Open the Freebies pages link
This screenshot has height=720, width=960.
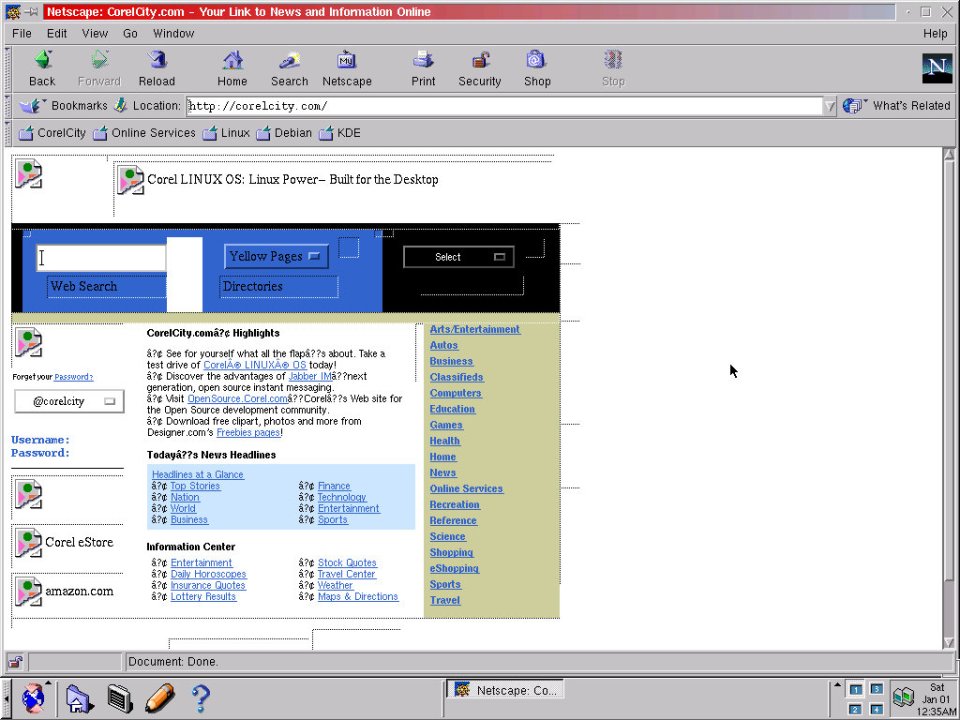tap(248, 432)
